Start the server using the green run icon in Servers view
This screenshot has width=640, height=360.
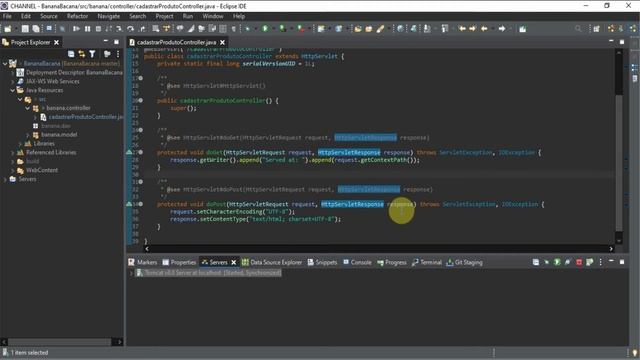(557, 262)
